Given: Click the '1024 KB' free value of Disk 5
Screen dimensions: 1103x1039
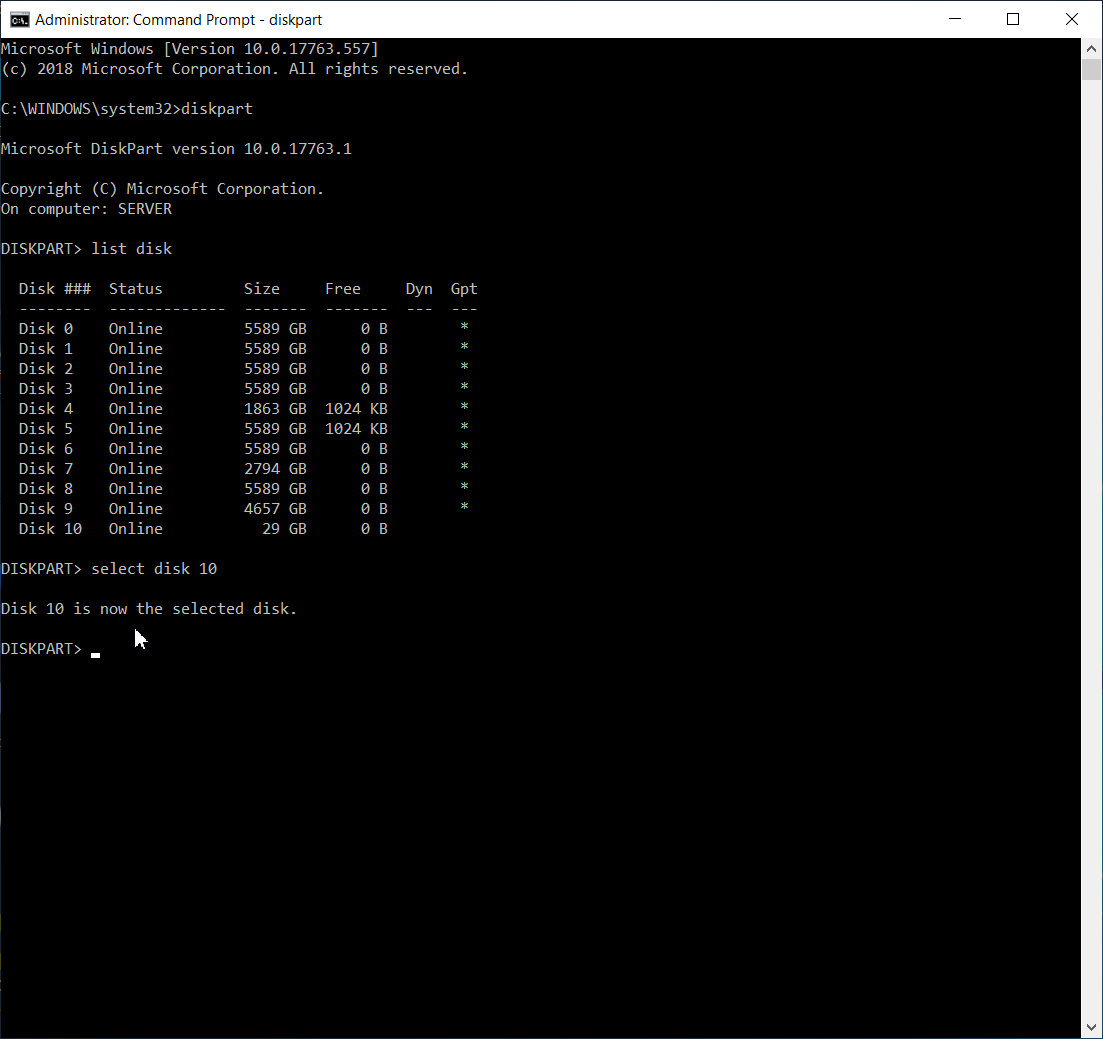Looking at the screenshot, I should click(356, 429).
